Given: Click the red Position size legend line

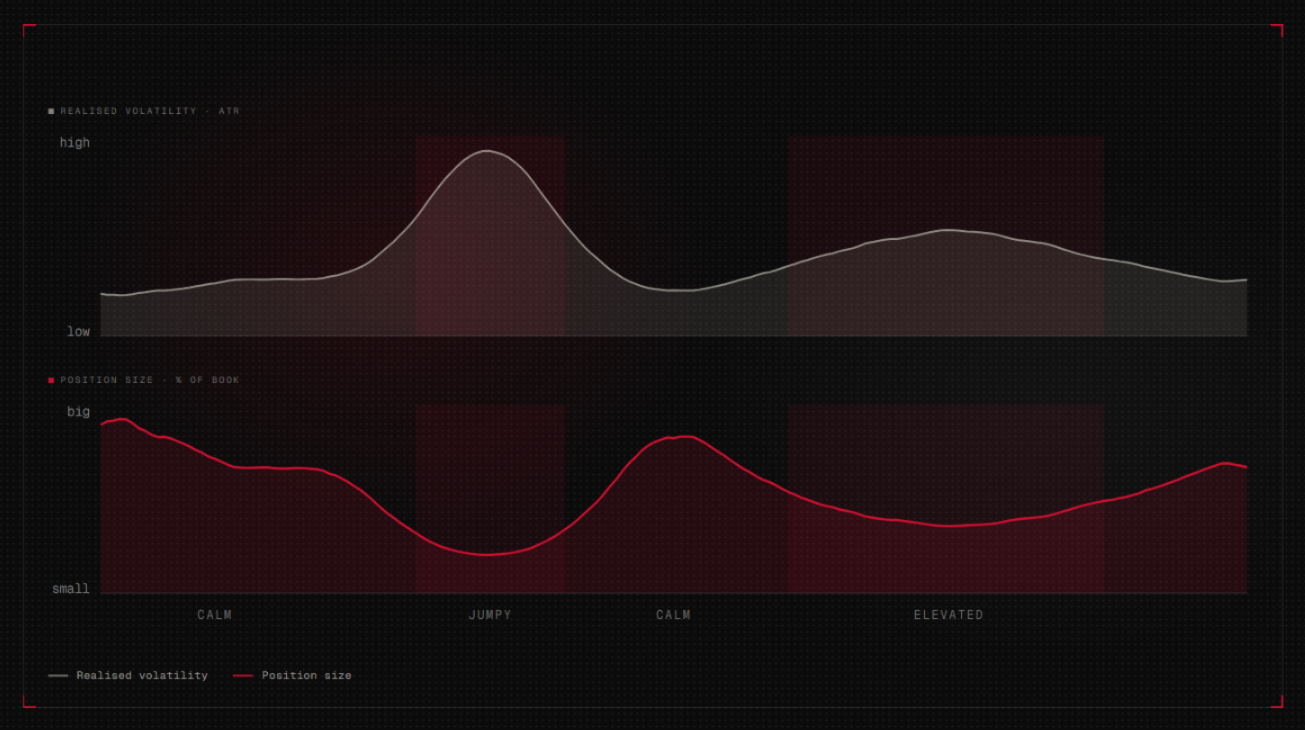Looking at the screenshot, I should (243, 676).
